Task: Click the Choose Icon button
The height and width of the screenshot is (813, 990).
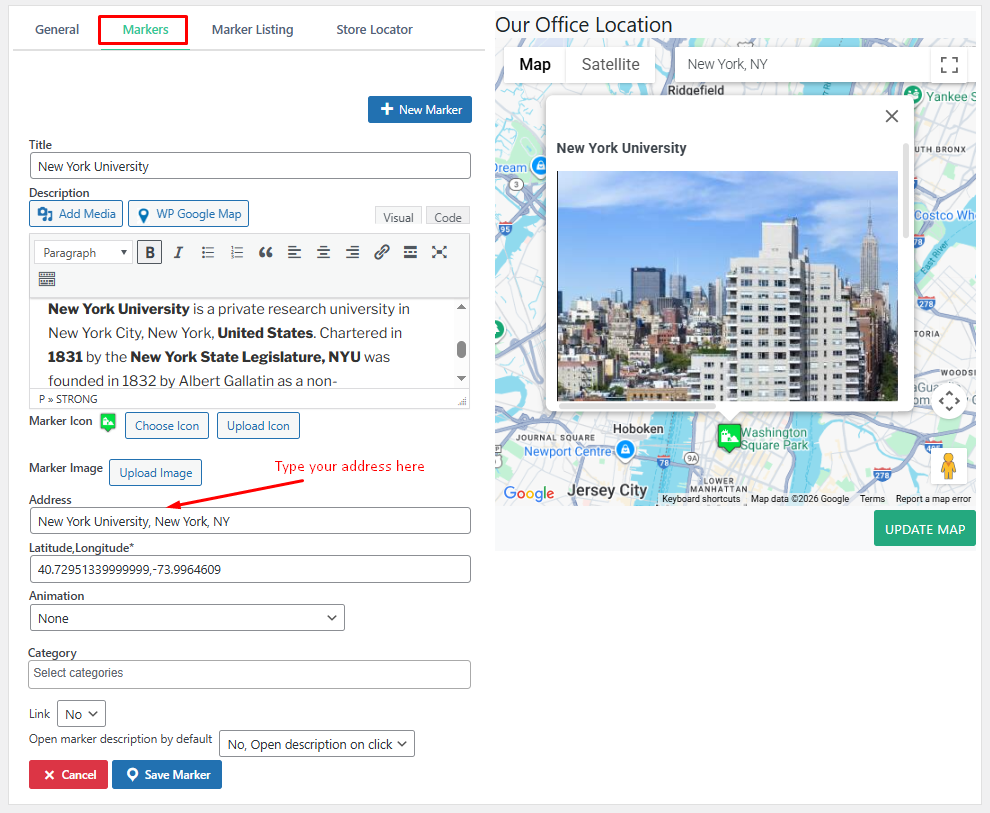Action: 167,426
